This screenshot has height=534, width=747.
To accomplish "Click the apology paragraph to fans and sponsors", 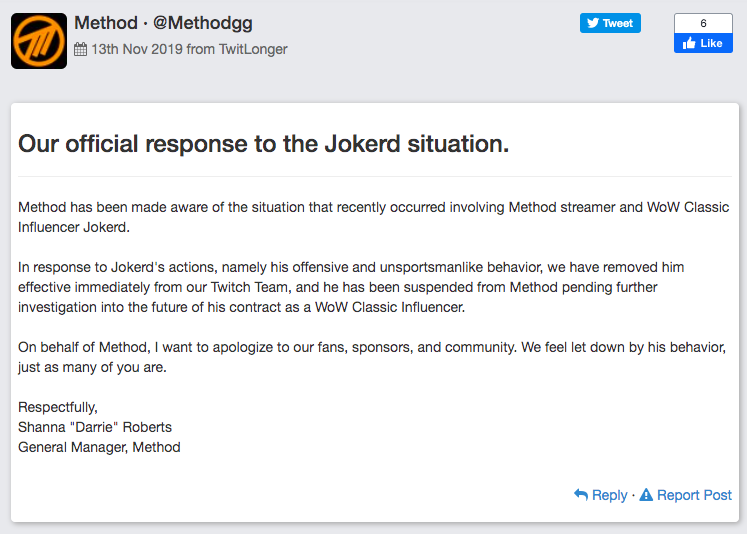I will (371, 357).
